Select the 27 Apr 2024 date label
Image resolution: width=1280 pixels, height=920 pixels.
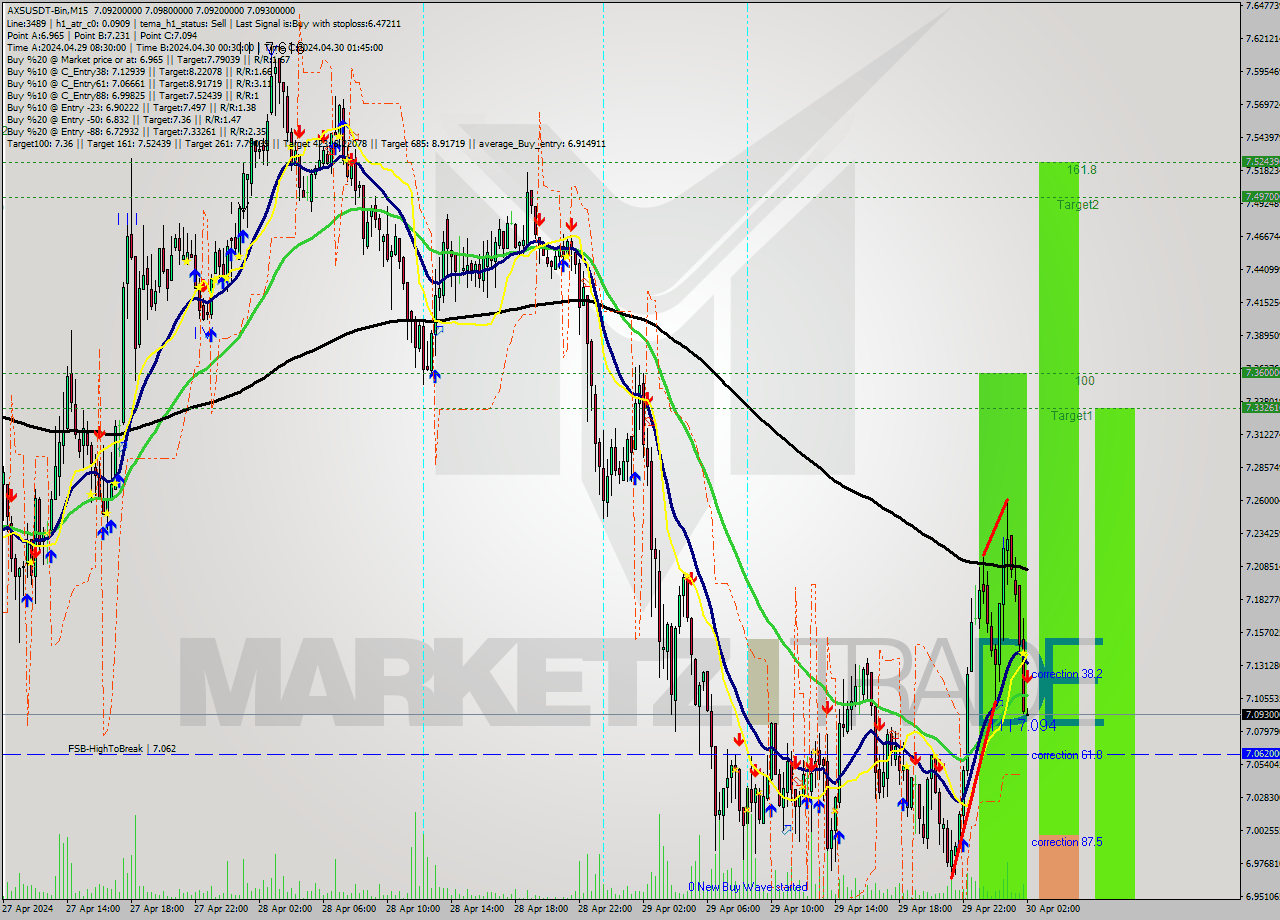(x=27, y=910)
